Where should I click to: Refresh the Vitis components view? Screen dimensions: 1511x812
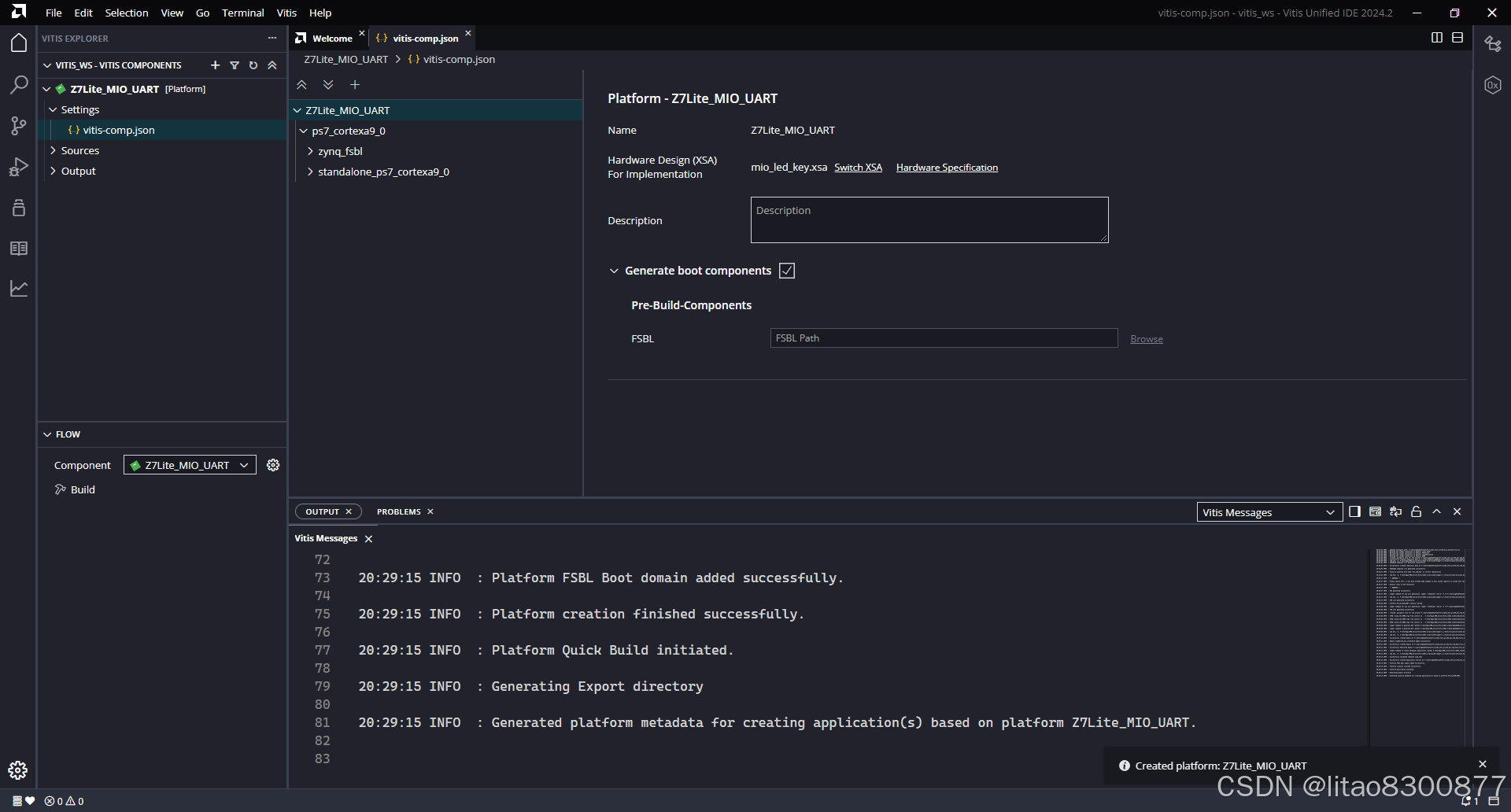pyautogui.click(x=253, y=65)
